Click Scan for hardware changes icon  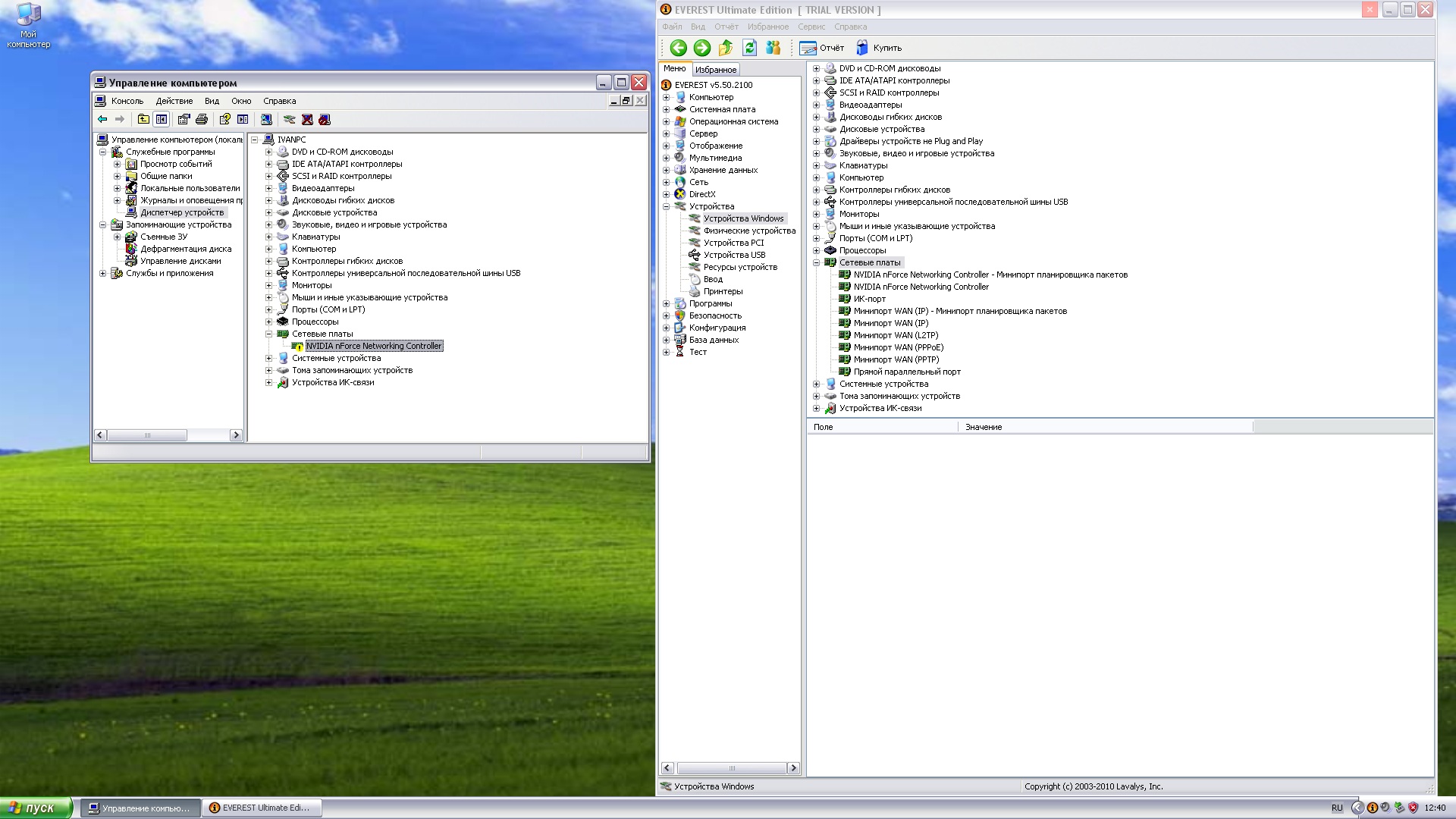point(266,119)
